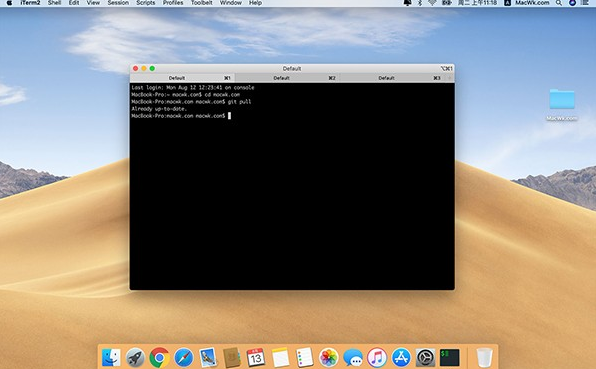The height and width of the screenshot is (369, 596).
Task: Switch to the third Default tab ⌘3
Action: [392, 78]
